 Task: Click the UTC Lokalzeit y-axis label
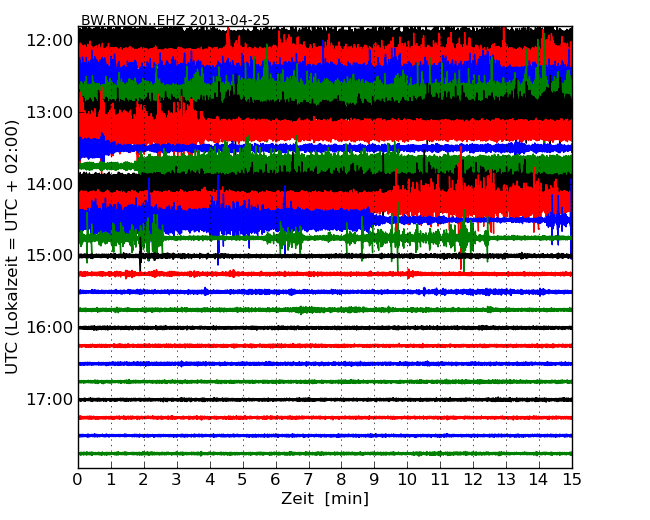coord(12,247)
